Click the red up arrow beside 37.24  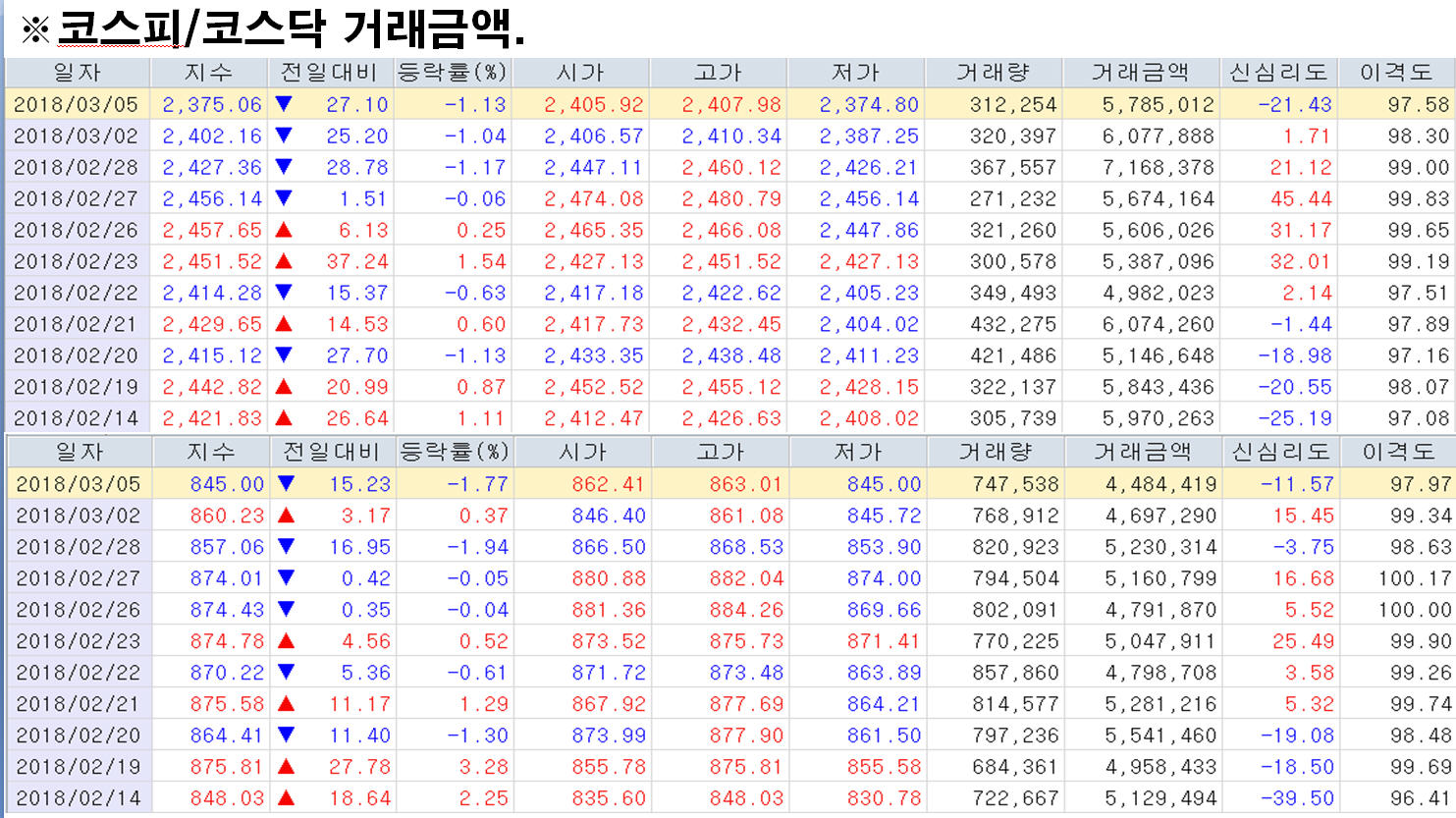284,261
